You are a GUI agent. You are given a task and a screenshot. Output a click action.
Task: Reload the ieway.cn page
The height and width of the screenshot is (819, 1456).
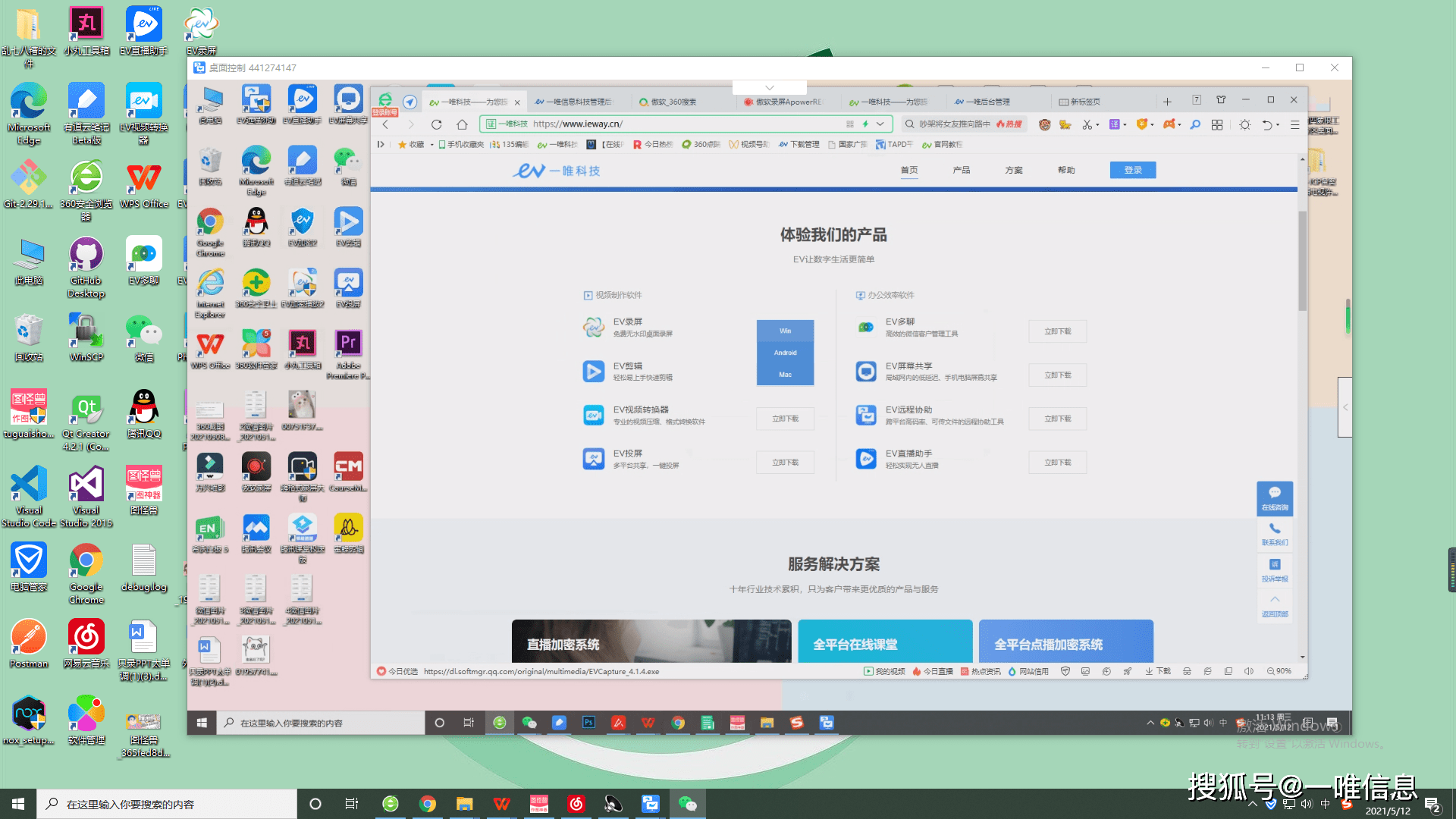(x=436, y=124)
